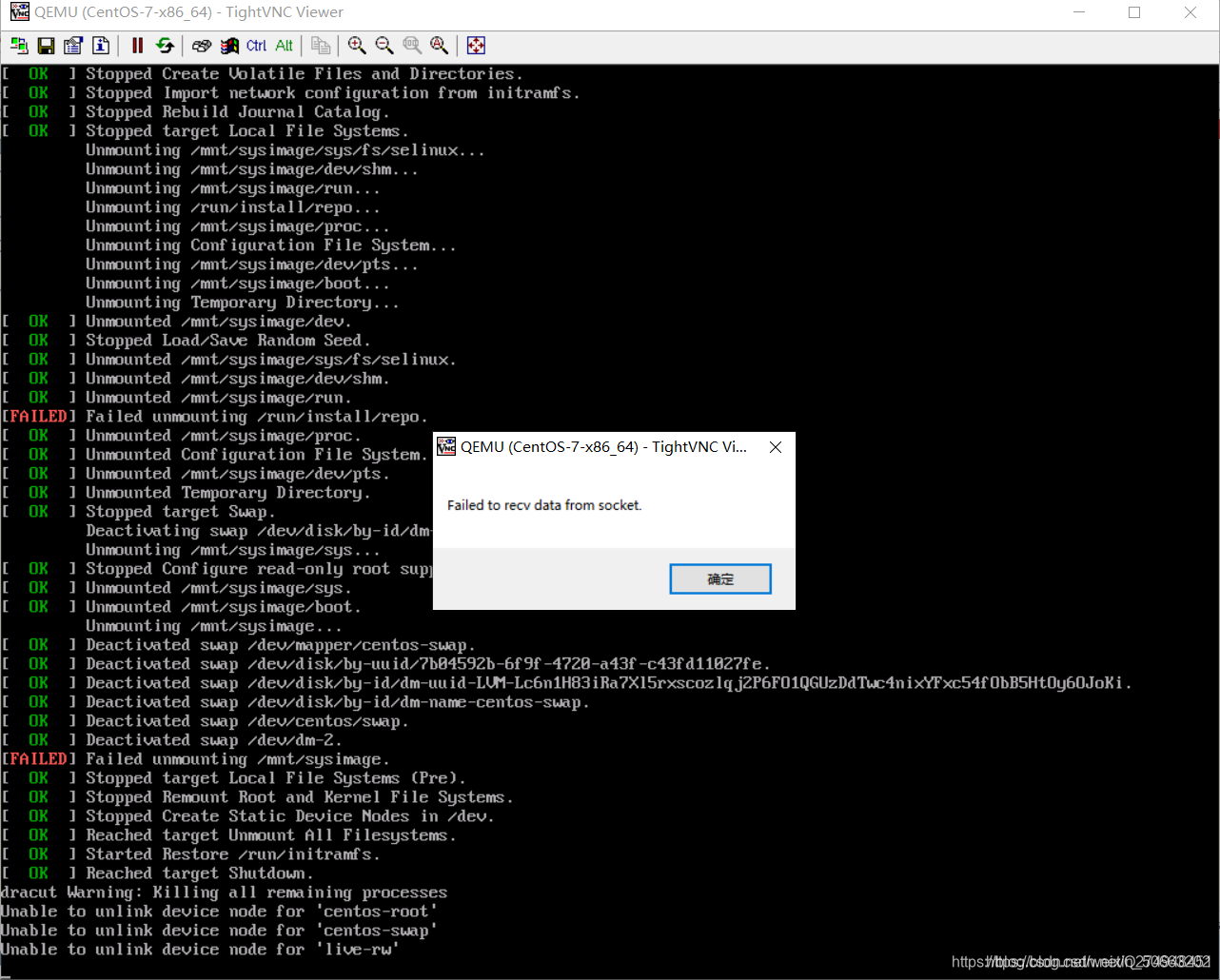Toggle the Ctrl key toolbar button
Image resolution: width=1220 pixels, height=980 pixels.
pos(257,46)
